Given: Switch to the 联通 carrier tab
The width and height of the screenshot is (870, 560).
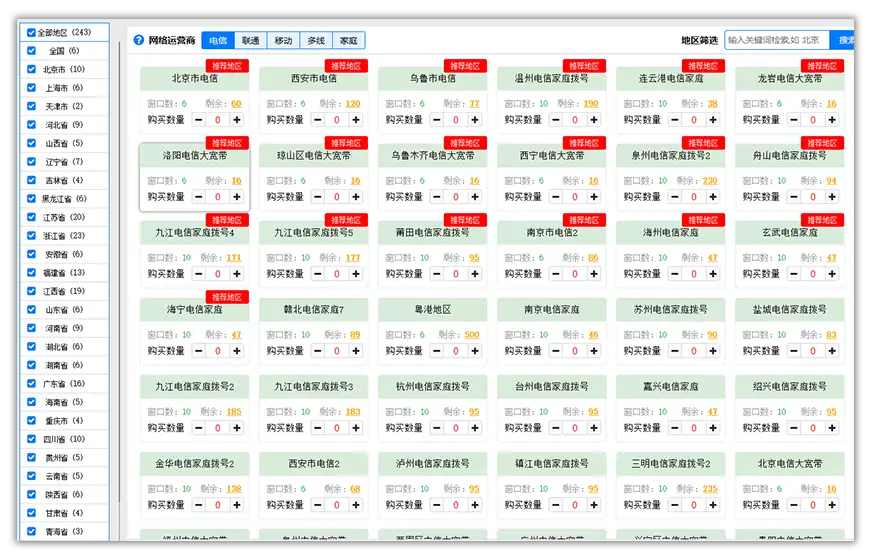Looking at the screenshot, I should (250, 41).
